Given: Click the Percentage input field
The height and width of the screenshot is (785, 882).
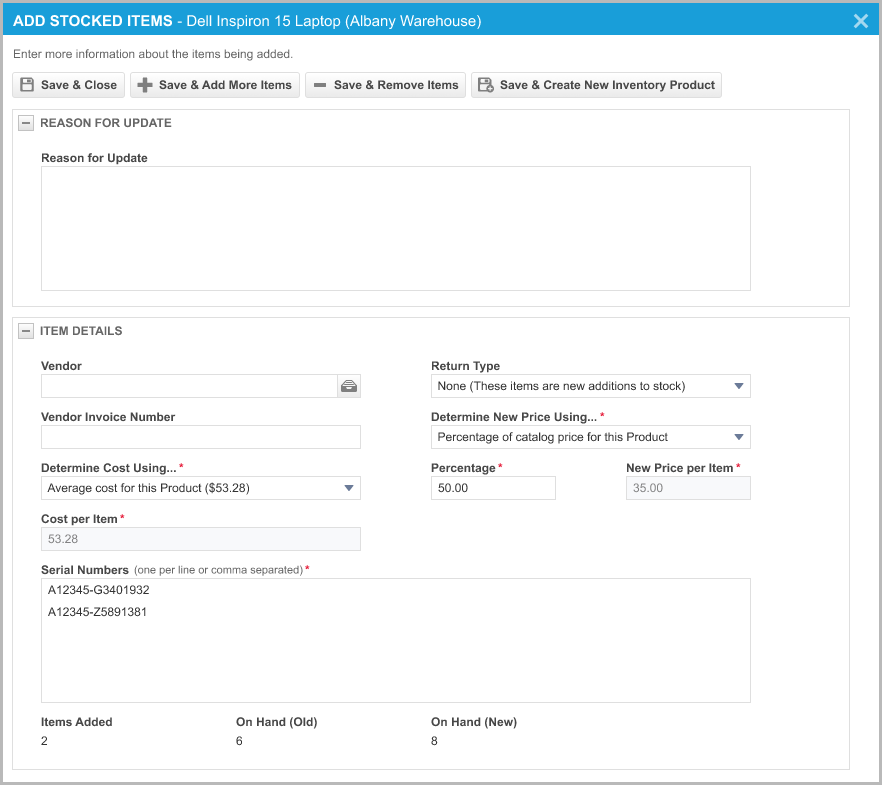Looking at the screenshot, I should [493, 488].
